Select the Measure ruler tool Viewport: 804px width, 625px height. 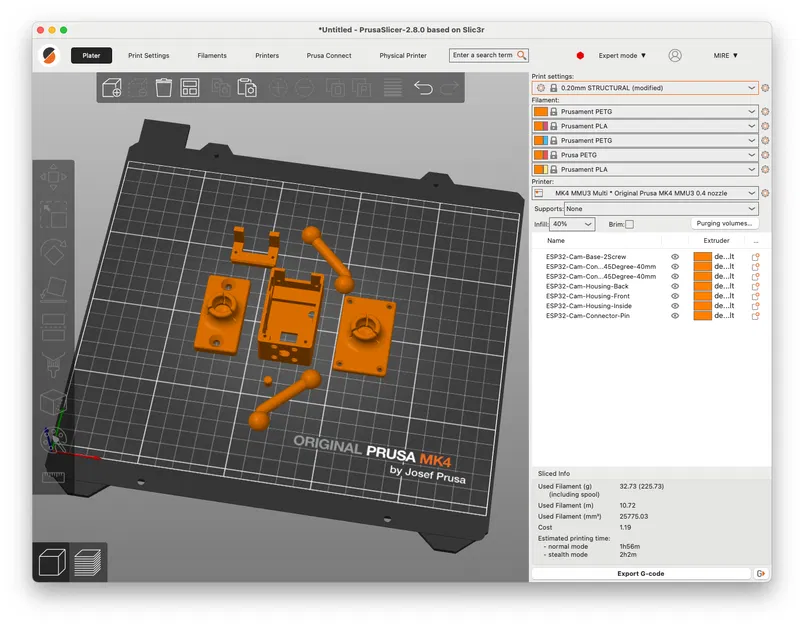[x=53, y=477]
